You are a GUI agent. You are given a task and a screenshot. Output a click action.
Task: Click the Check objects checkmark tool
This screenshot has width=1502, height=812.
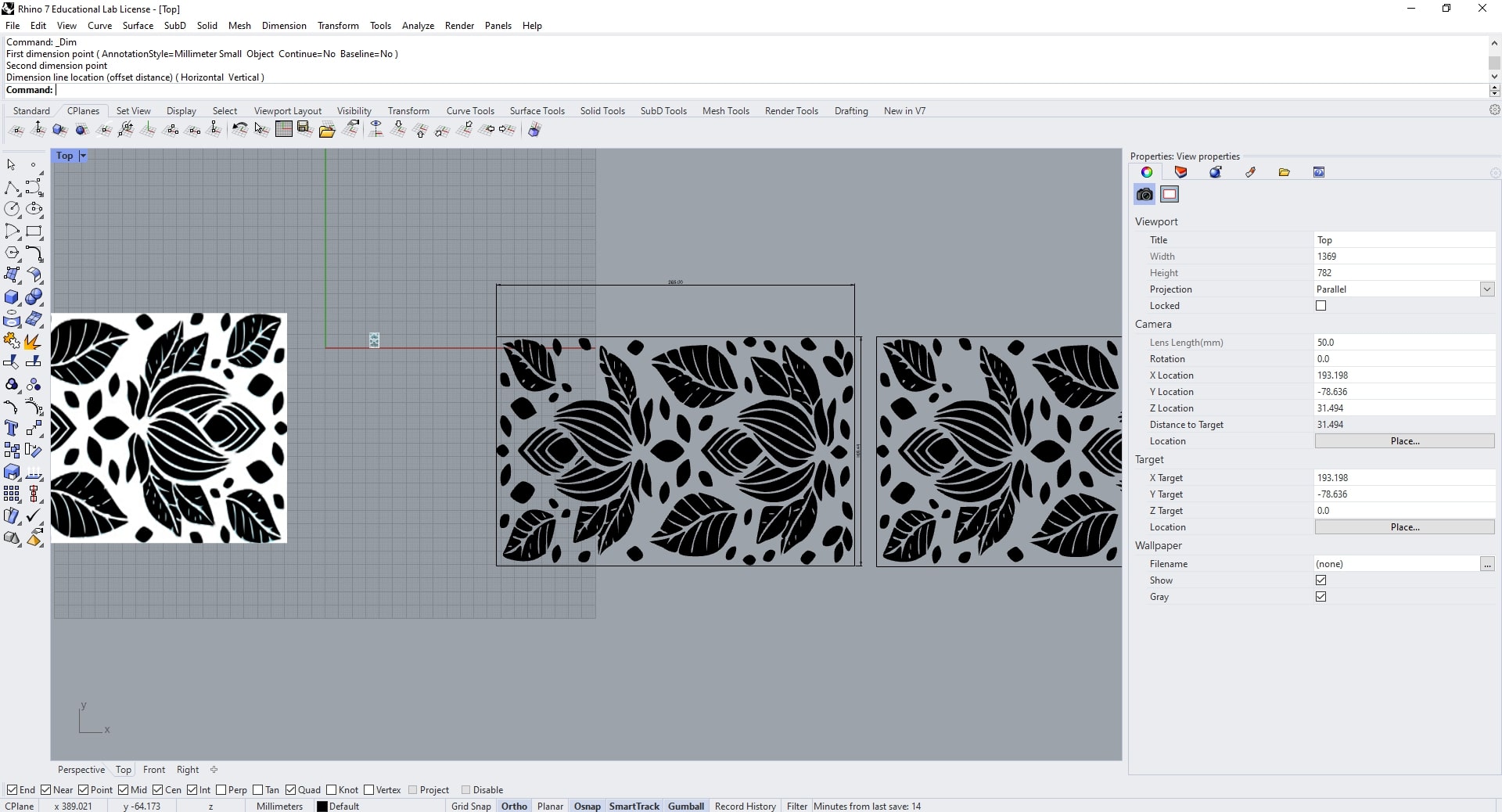[x=34, y=516]
